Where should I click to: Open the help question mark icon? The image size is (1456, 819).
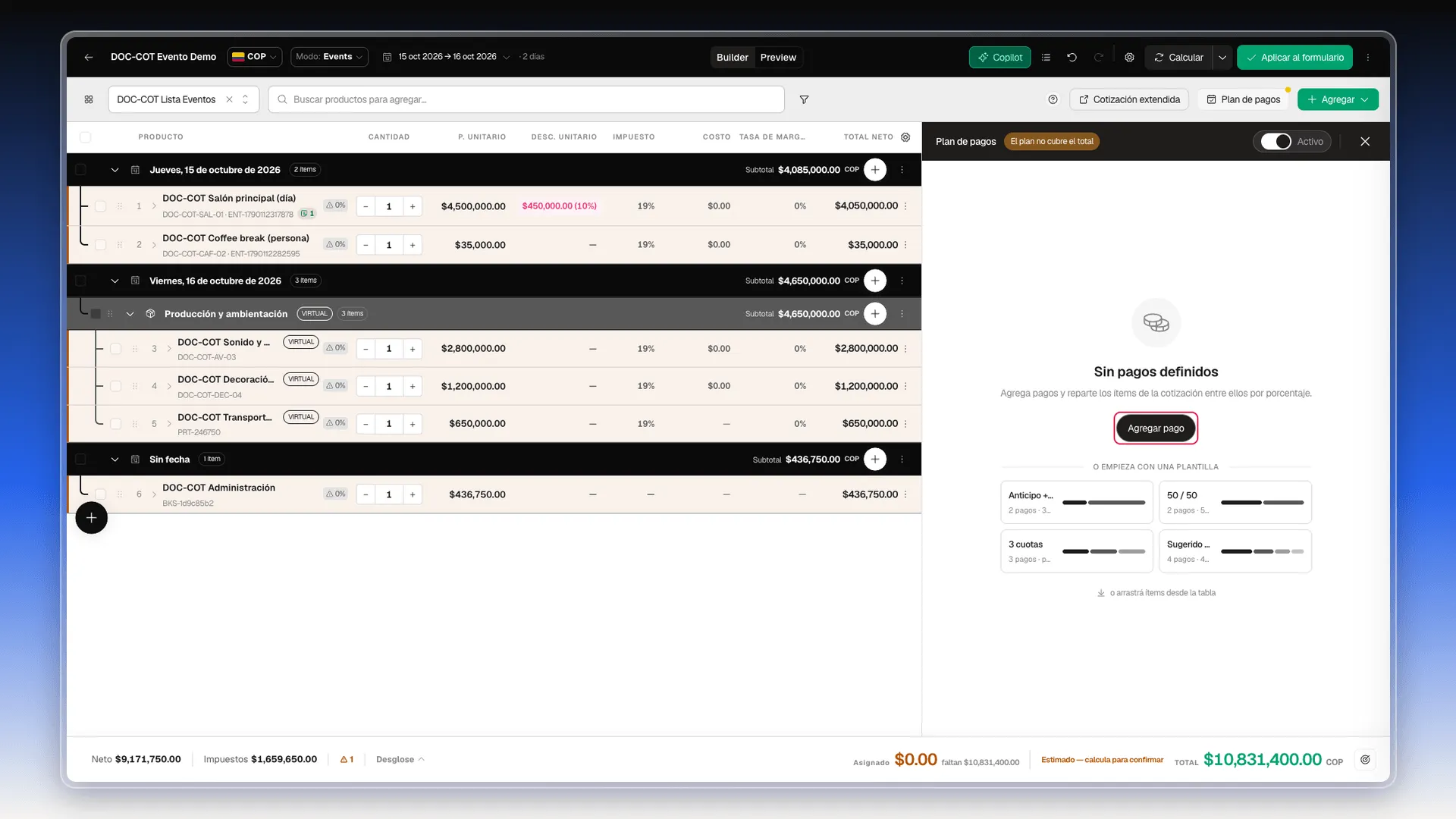tap(1053, 99)
